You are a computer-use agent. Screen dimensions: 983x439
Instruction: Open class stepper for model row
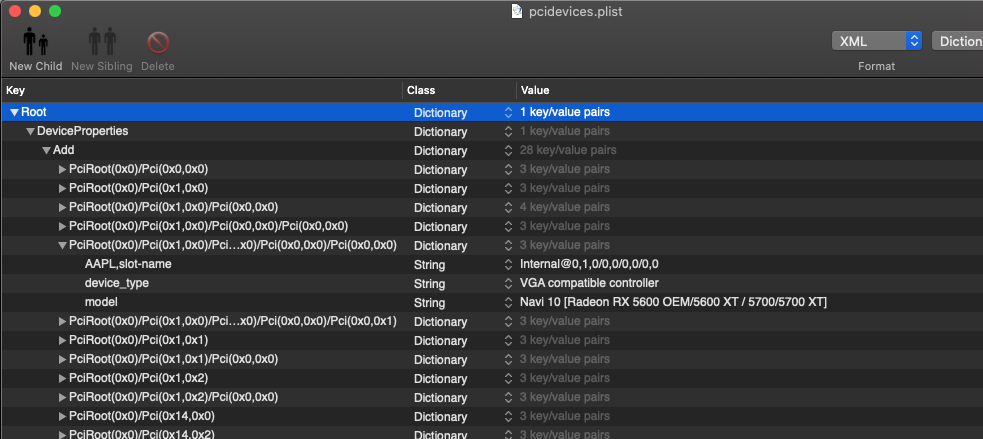click(508, 302)
